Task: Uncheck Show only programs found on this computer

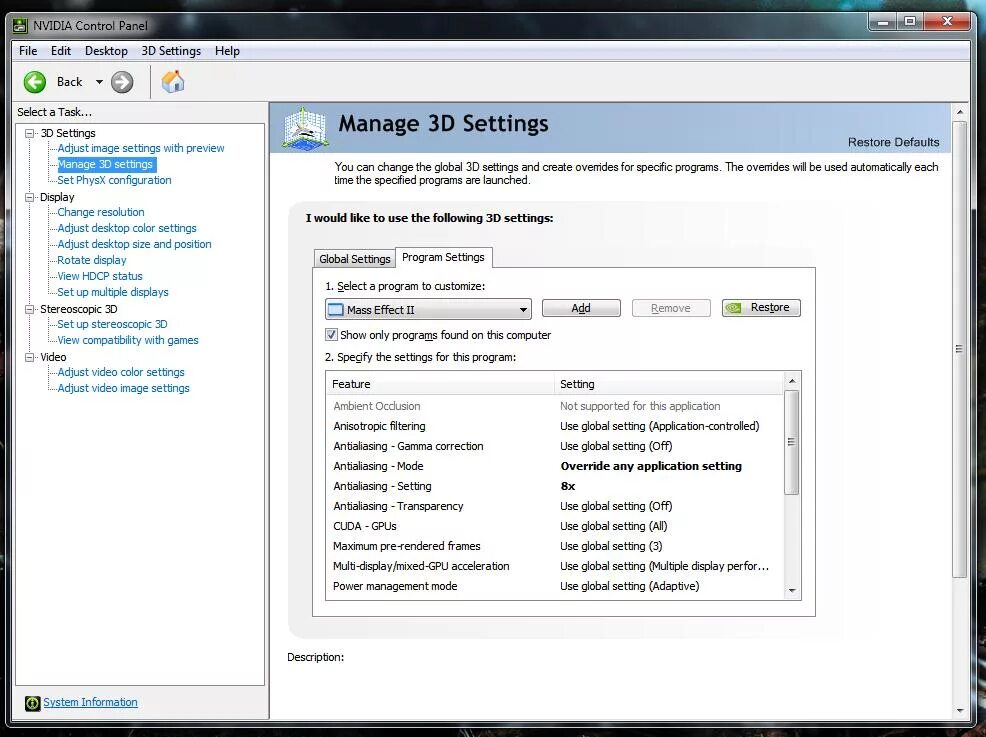Action: [331, 335]
